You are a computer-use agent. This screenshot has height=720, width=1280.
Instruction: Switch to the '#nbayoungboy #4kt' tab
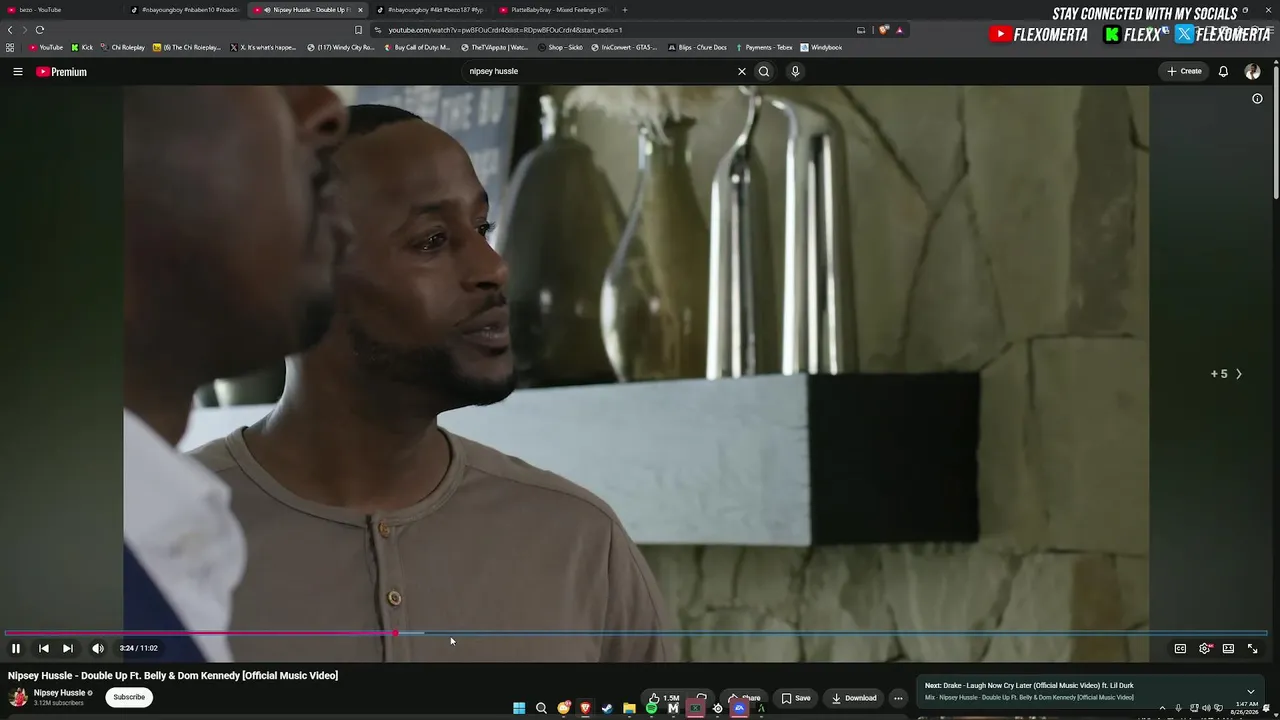tap(432, 10)
